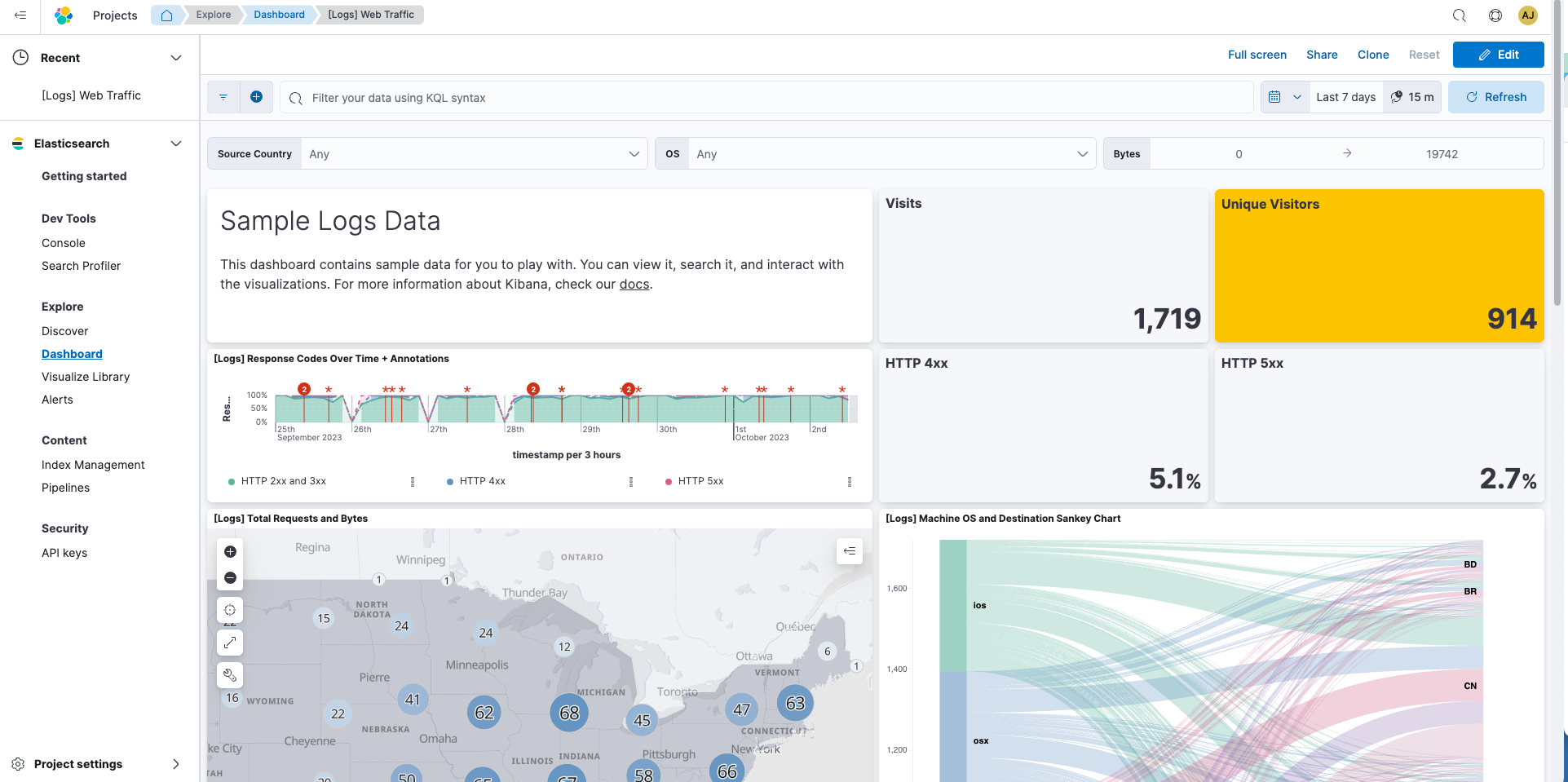
Task: Click the HTTP 4xx legend color dot
Action: click(450, 482)
